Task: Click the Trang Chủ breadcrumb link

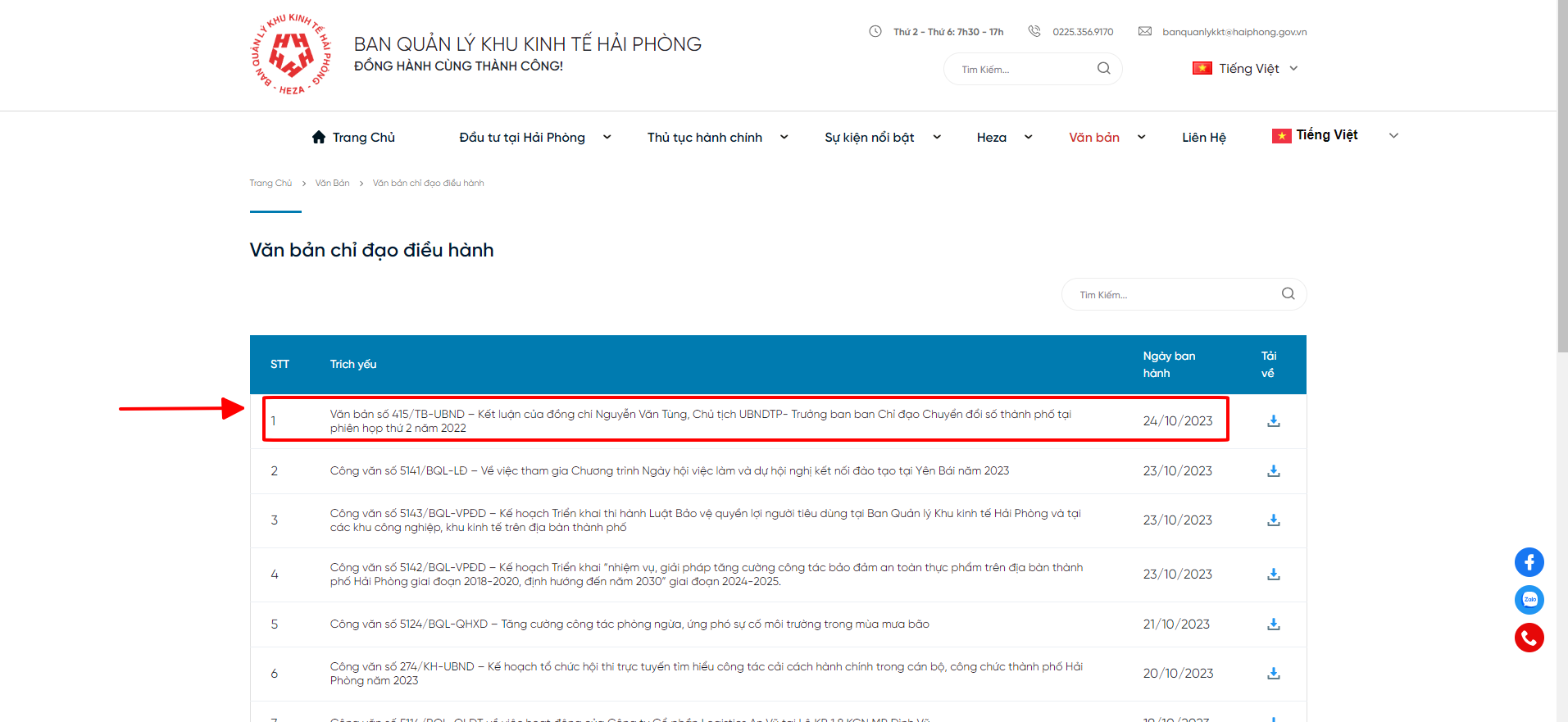Action: 270,184
